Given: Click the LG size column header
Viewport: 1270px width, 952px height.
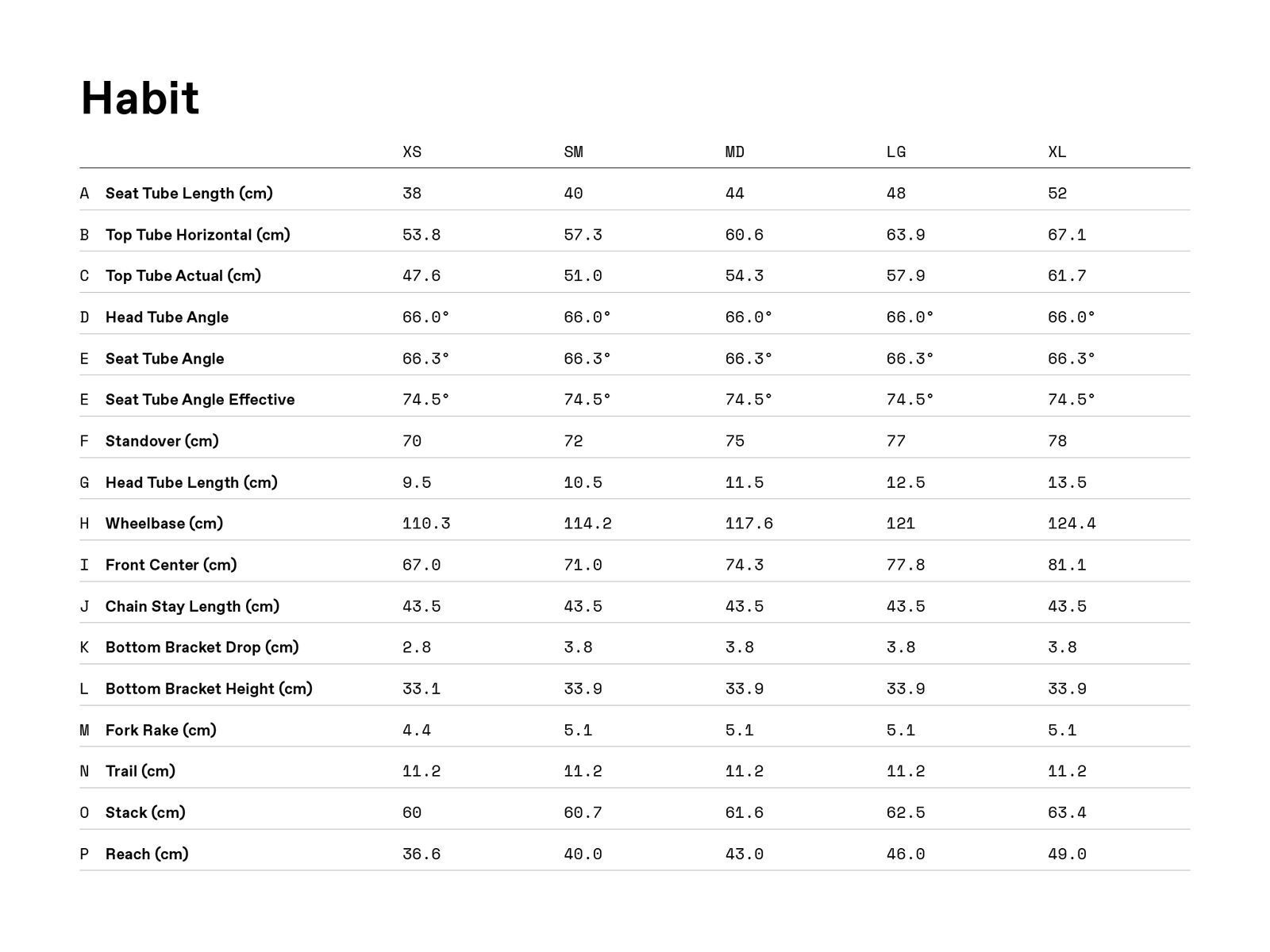Looking at the screenshot, I should point(895,152).
